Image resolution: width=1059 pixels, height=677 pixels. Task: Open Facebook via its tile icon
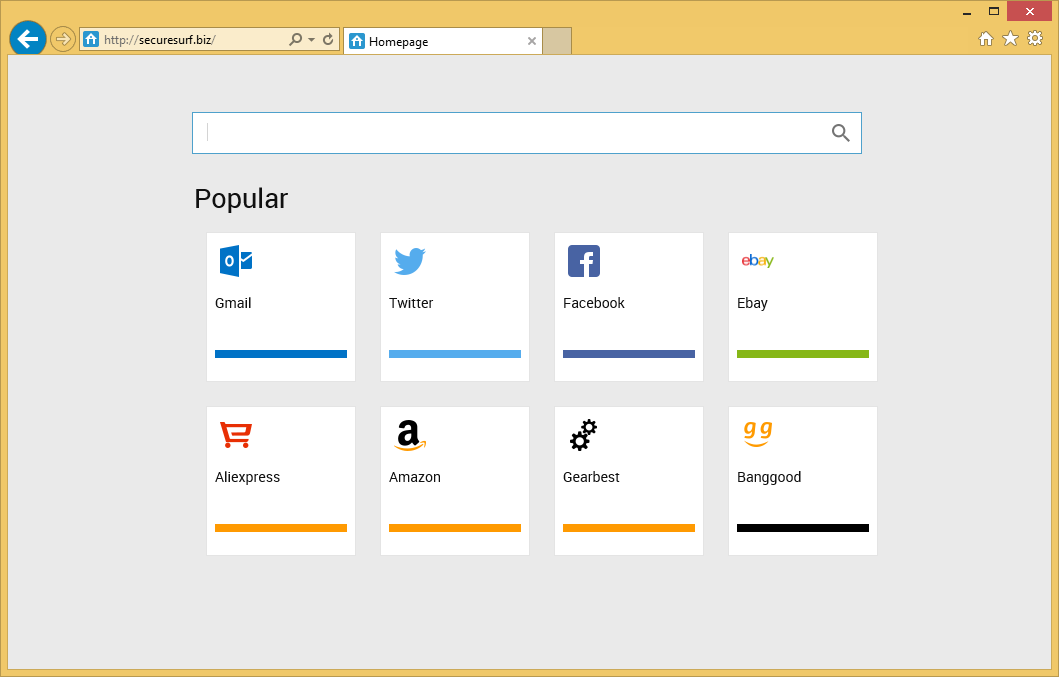point(583,261)
